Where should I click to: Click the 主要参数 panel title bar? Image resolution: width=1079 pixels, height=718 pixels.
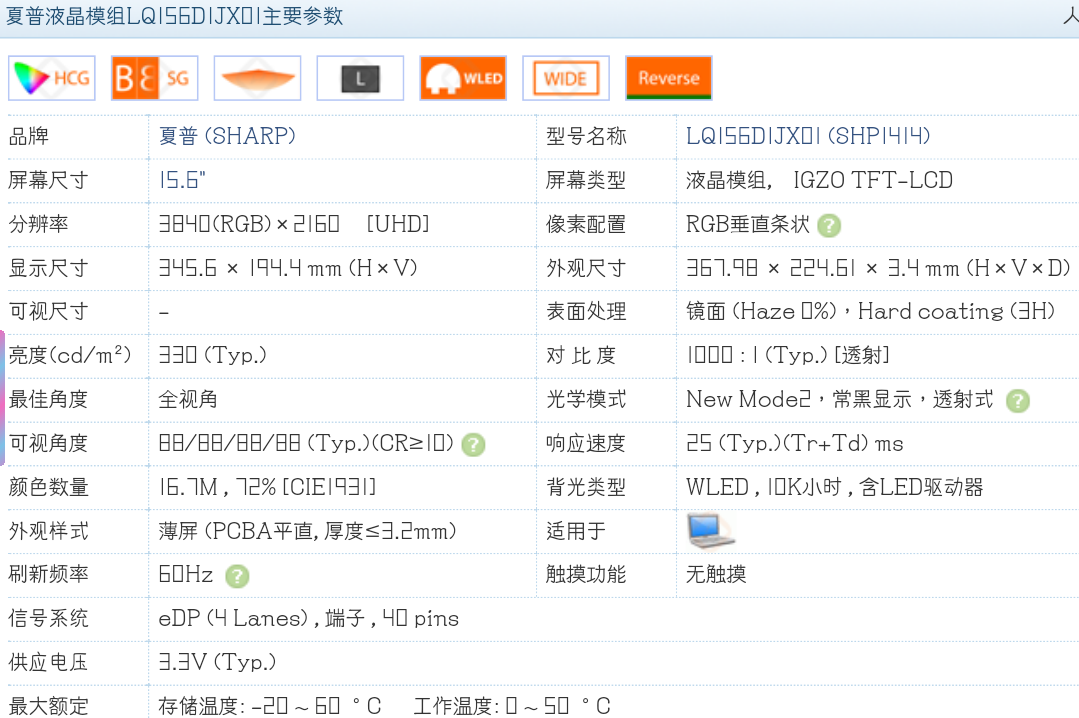click(540, 17)
